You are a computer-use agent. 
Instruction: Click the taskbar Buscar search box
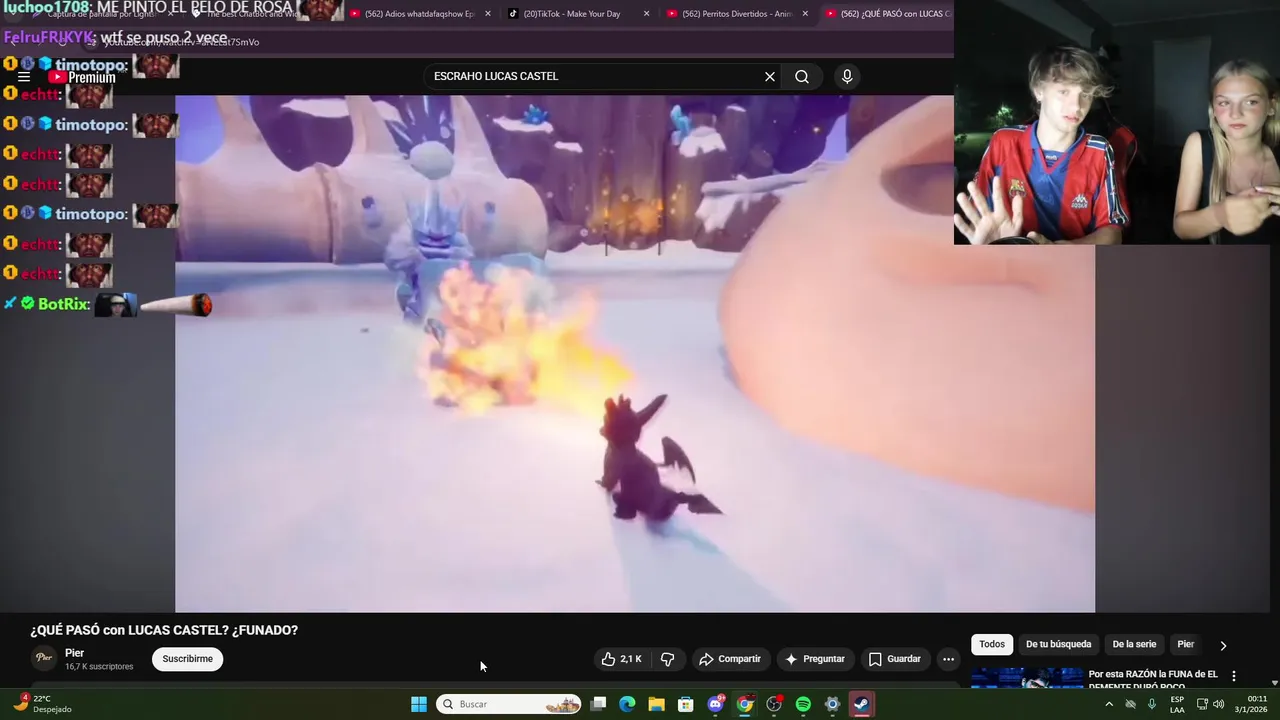[x=510, y=704]
